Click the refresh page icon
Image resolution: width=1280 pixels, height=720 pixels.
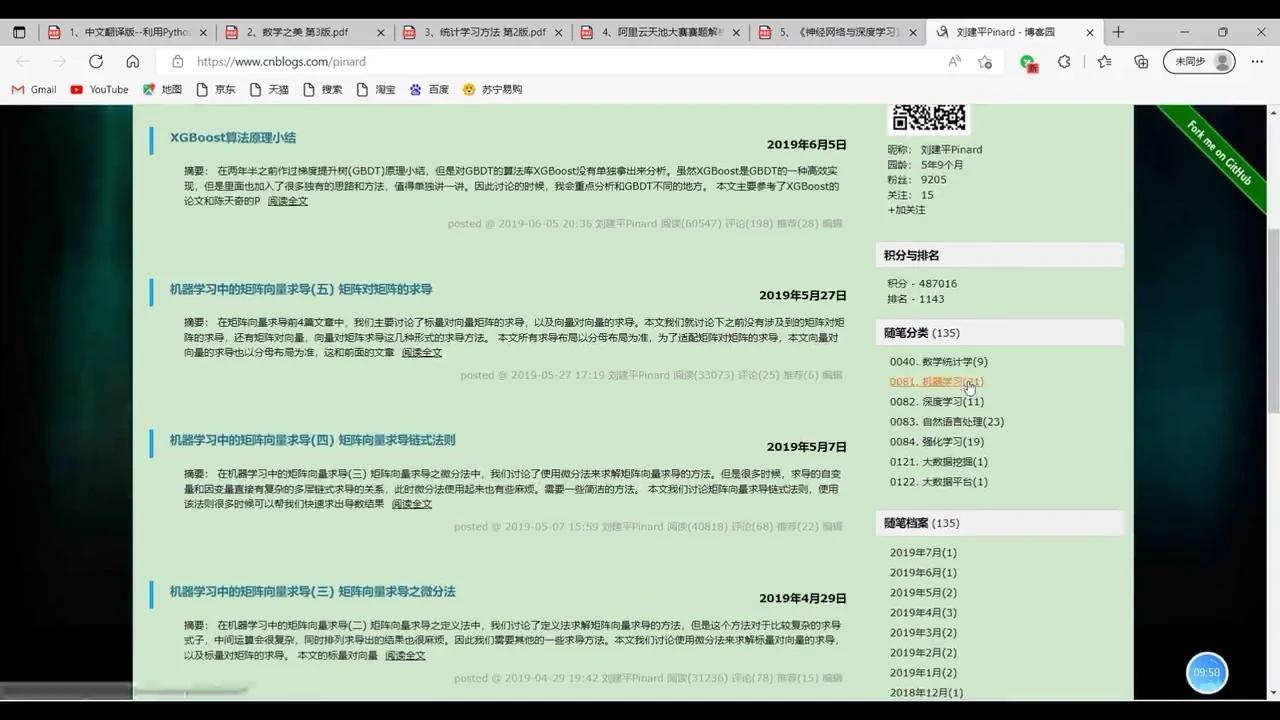pyautogui.click(x=96, y=61)
